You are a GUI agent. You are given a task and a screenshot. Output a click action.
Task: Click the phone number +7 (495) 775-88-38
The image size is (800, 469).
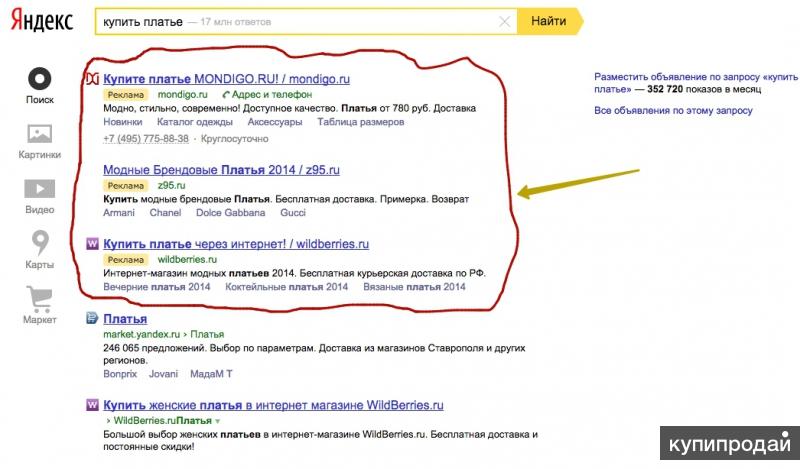click(146, 139)
